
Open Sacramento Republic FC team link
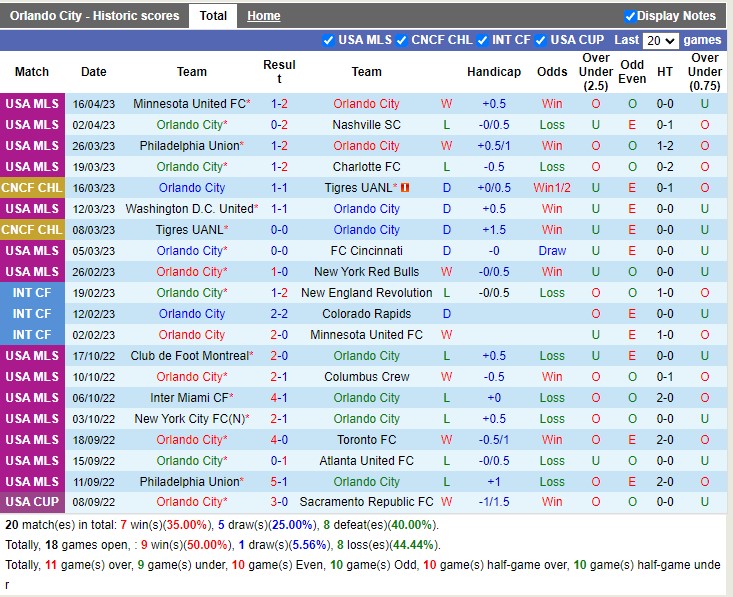point(366,503)
